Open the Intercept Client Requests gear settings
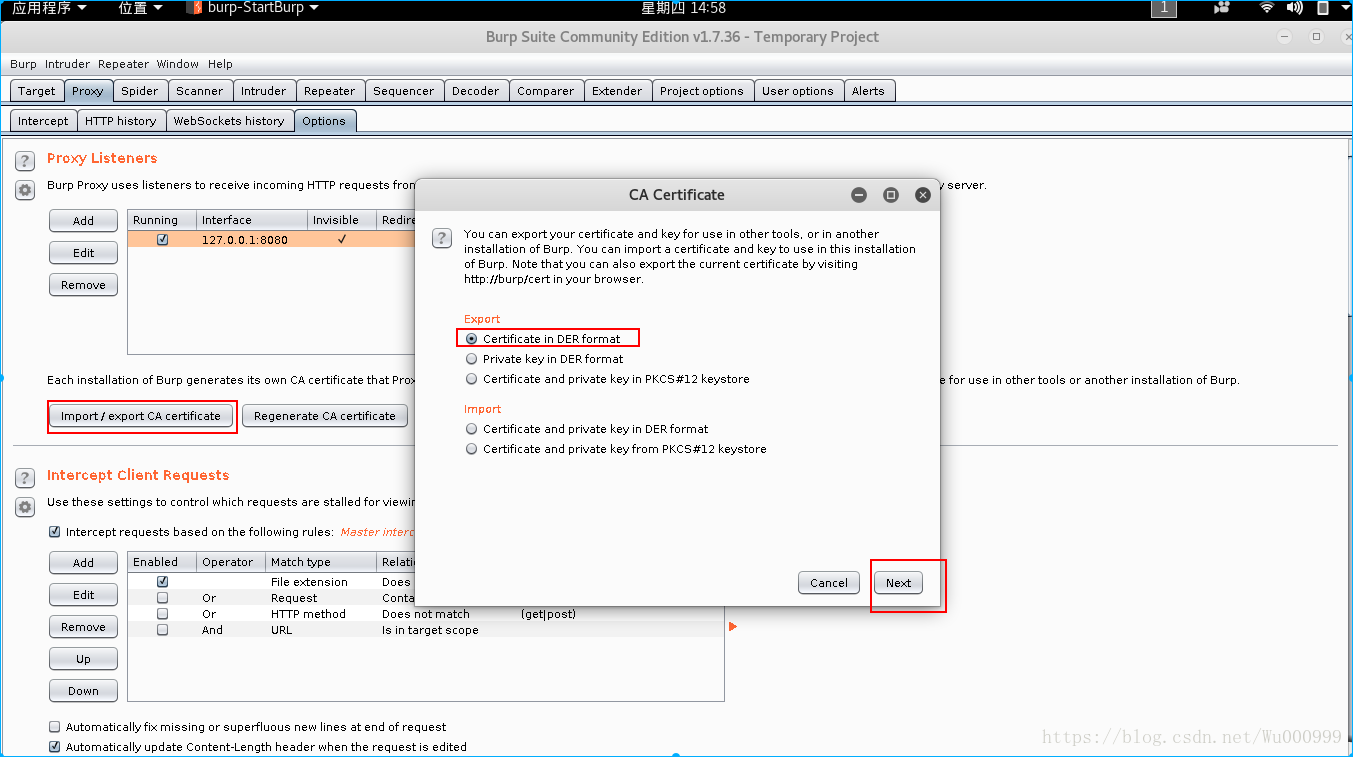The width and height of the screenshot is (1353, 757). [x=25, y=507]
